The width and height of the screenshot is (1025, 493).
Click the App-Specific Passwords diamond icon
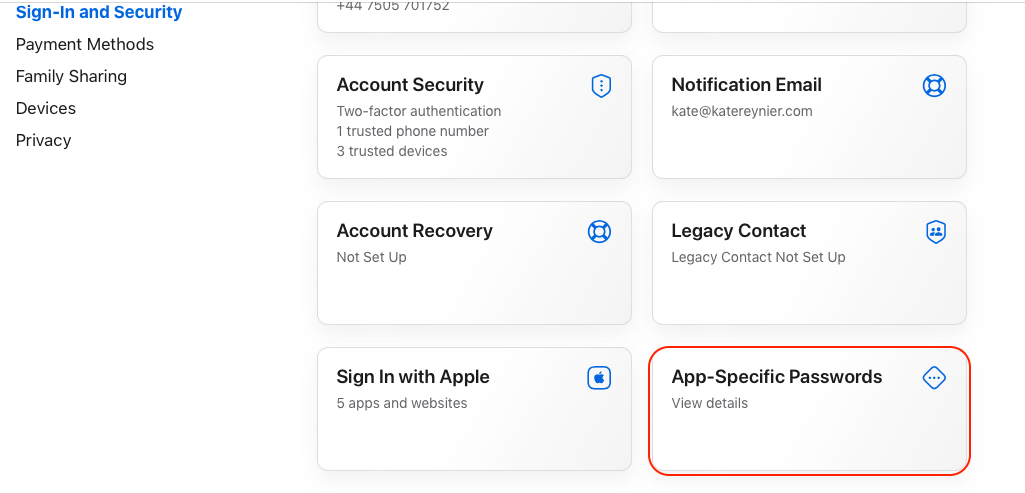coord(934,377)
